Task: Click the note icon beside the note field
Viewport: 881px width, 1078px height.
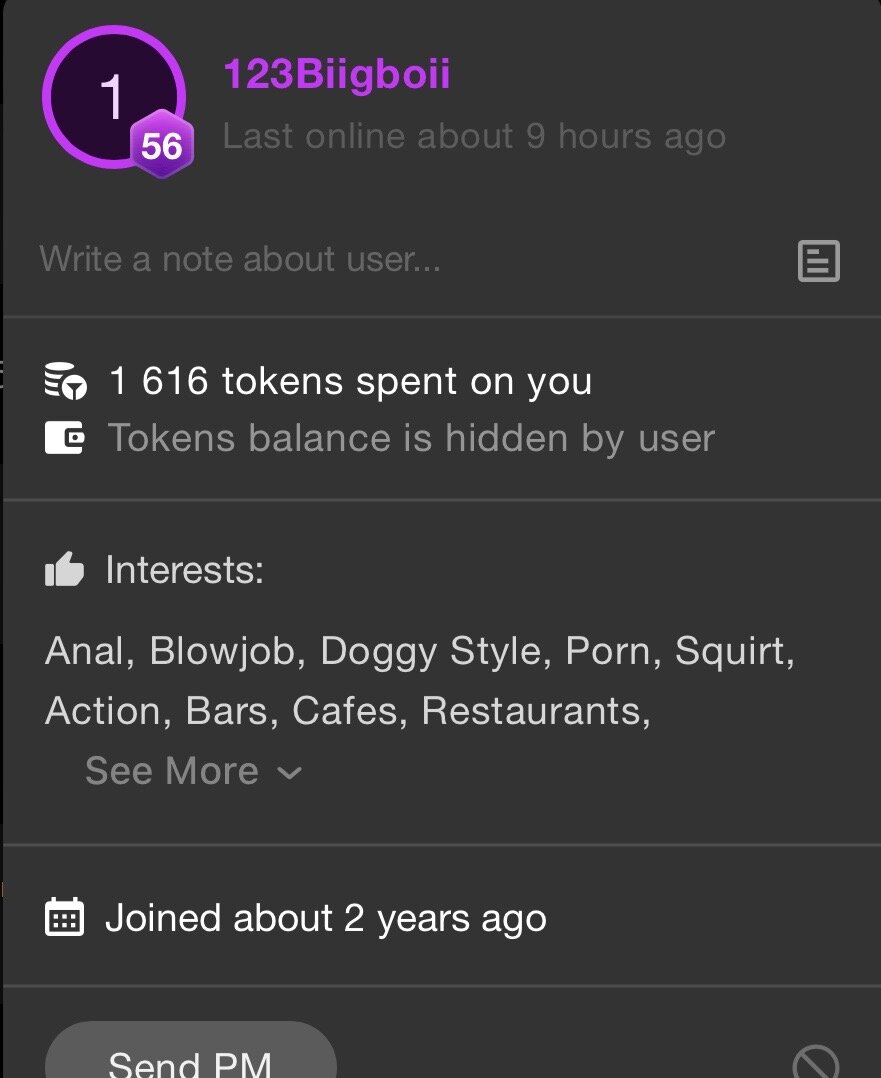Action: click(x=818, y=261)
